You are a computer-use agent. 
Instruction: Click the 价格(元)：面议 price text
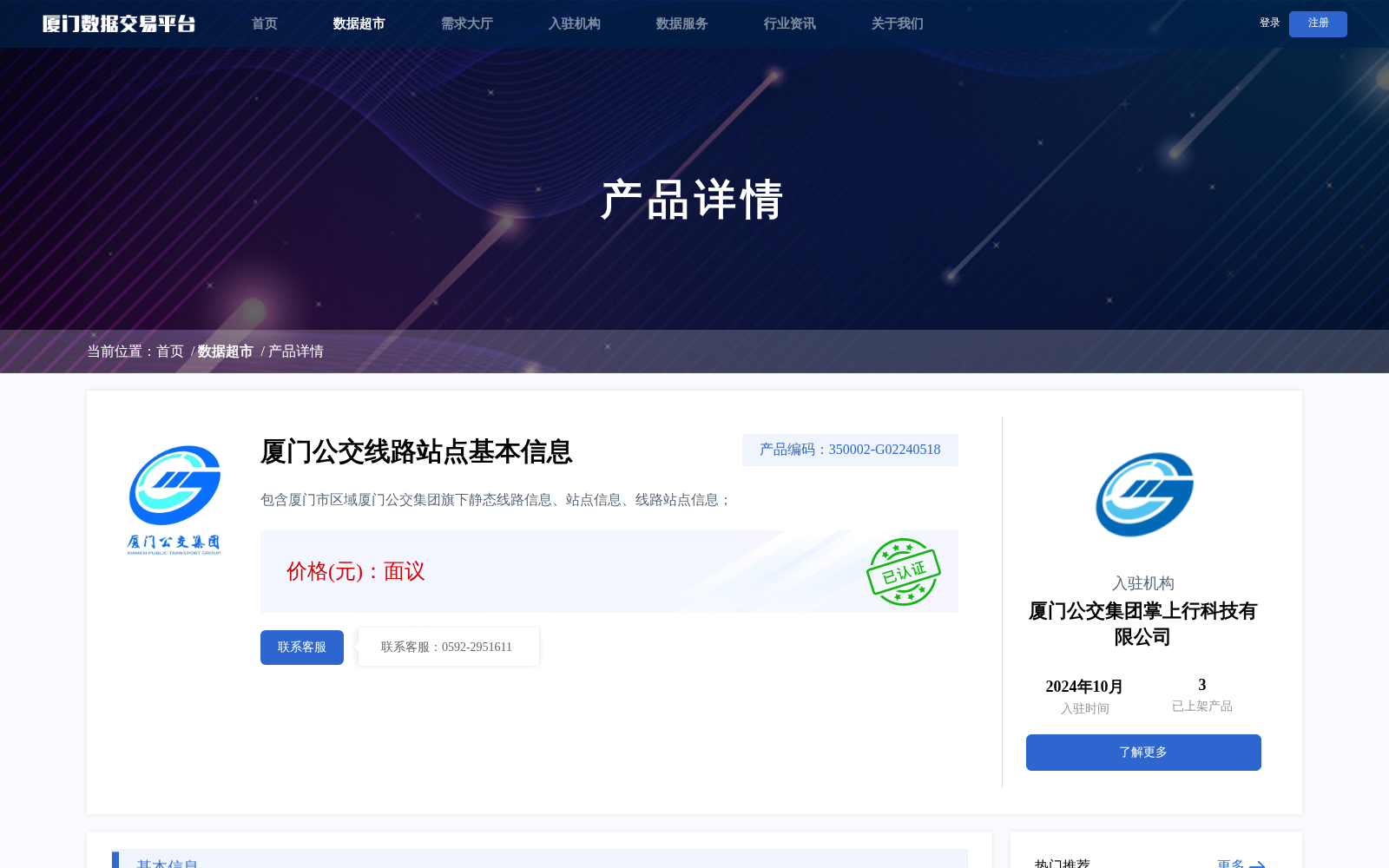click(x=356, y=571)
